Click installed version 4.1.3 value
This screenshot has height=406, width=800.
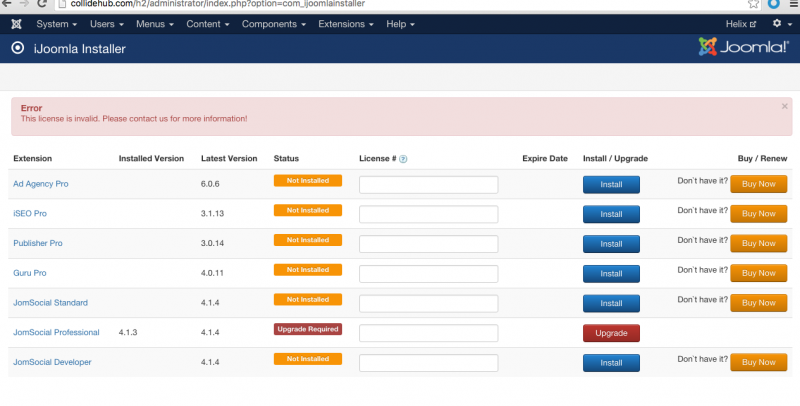pyautogui.click(x=128, y=332)
